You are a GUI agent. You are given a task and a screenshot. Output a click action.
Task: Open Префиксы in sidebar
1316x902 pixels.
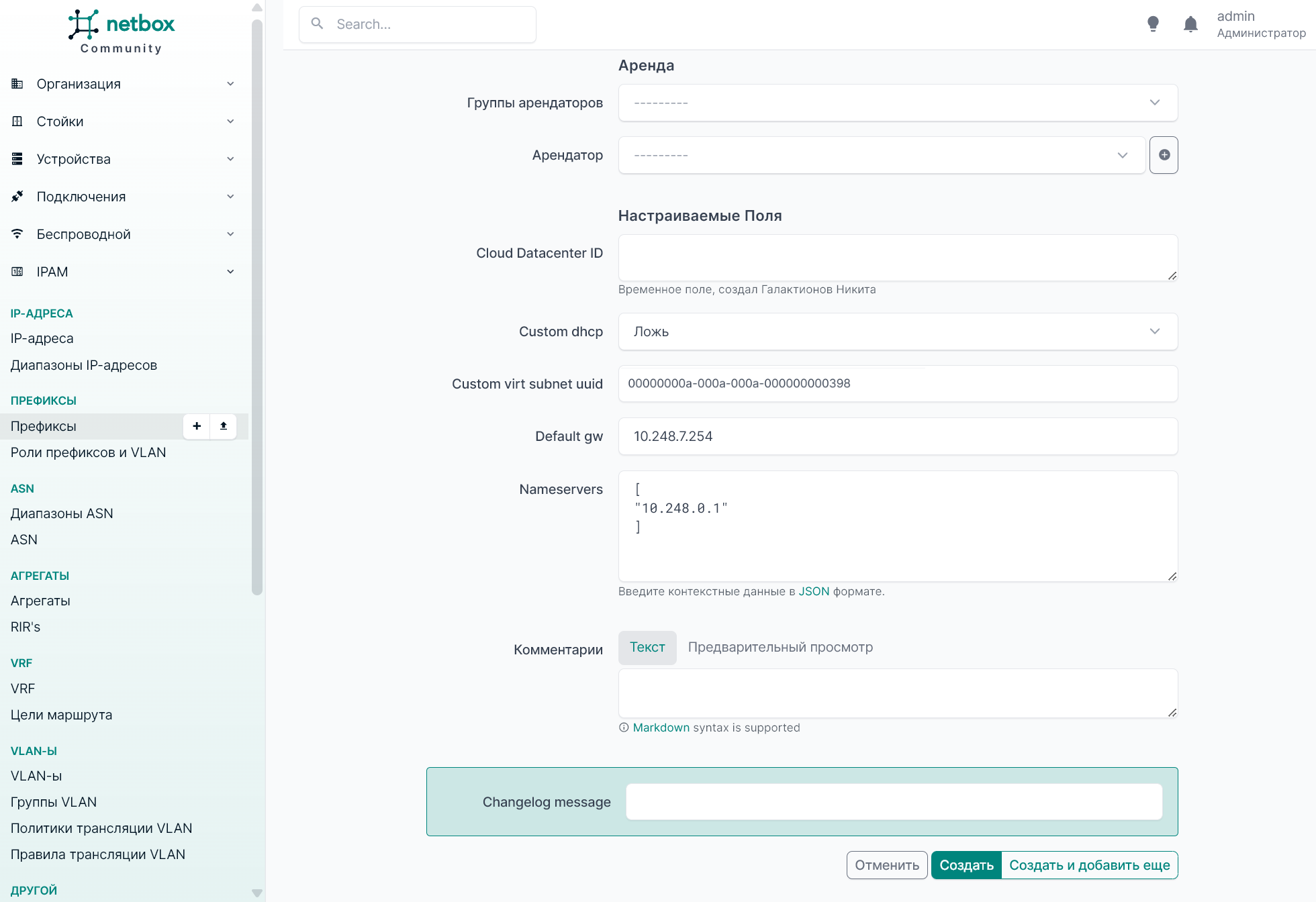point(44,426)
